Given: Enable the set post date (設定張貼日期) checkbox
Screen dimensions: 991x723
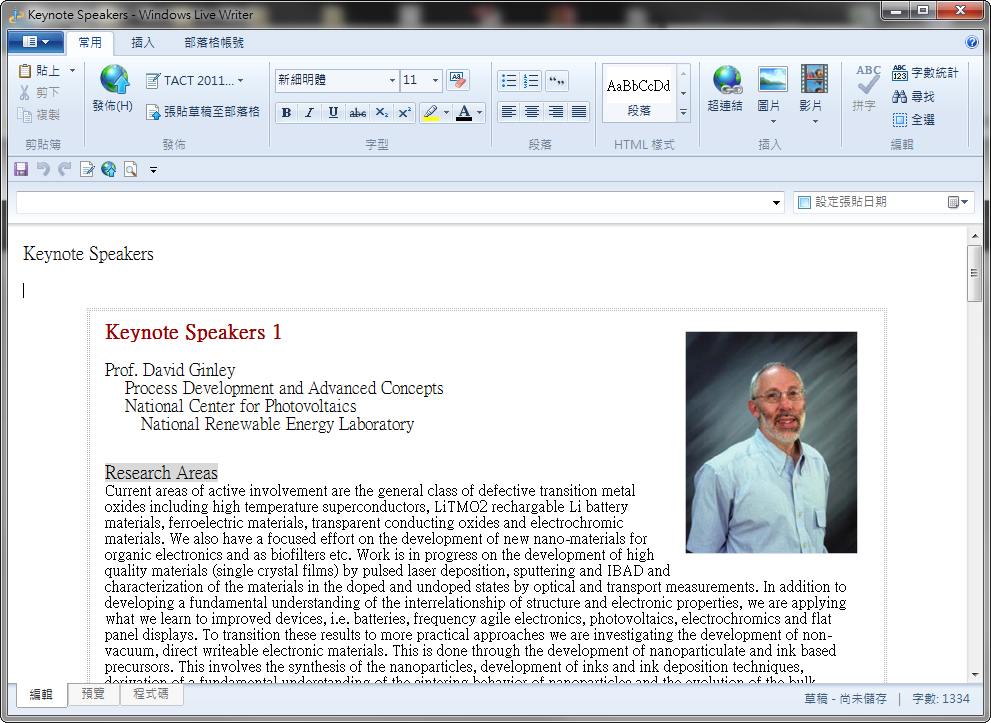Looking at the screenshot, I should click(x=804, y=202).
